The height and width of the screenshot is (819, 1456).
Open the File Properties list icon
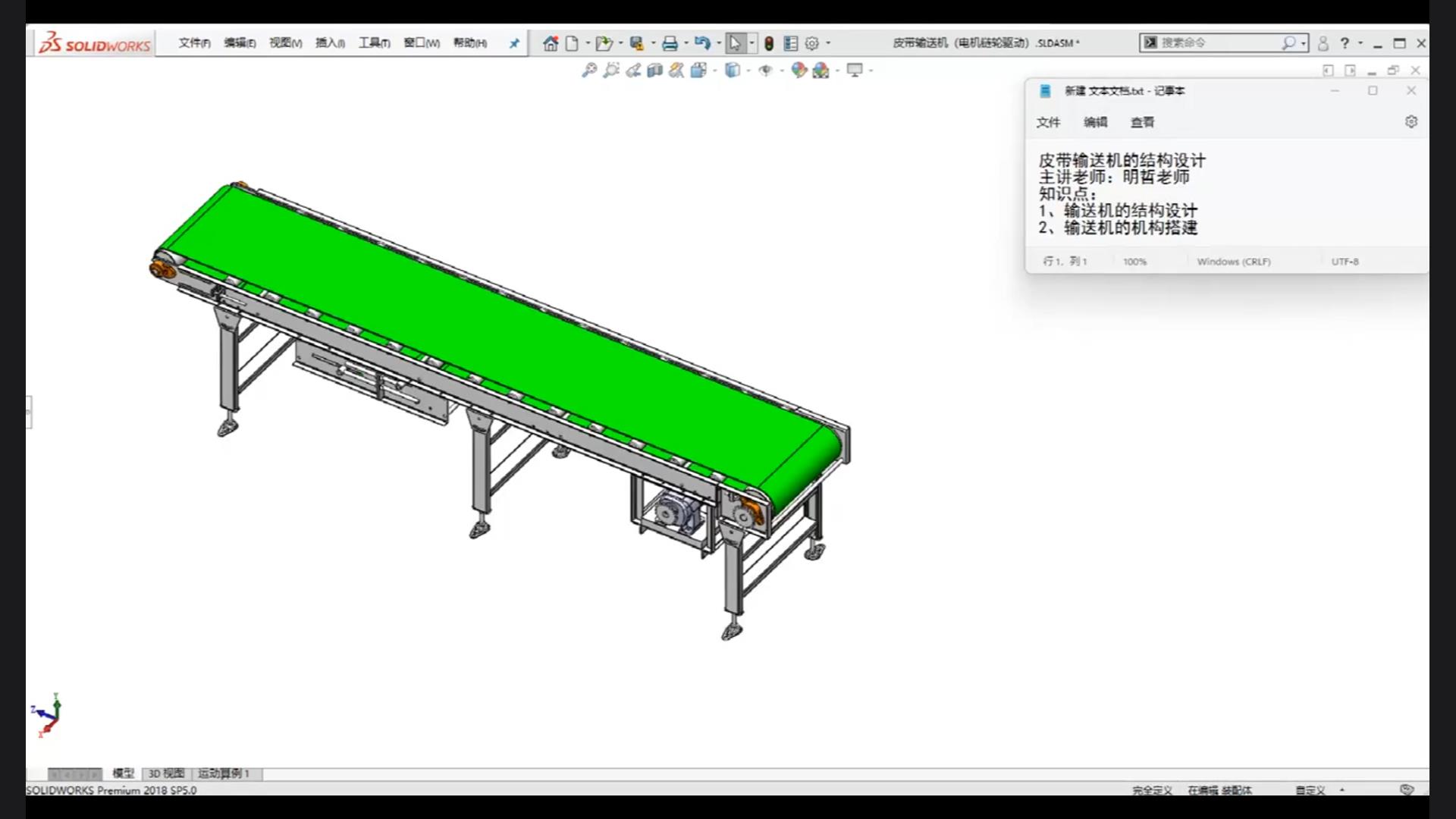click(x=790, y=43)
